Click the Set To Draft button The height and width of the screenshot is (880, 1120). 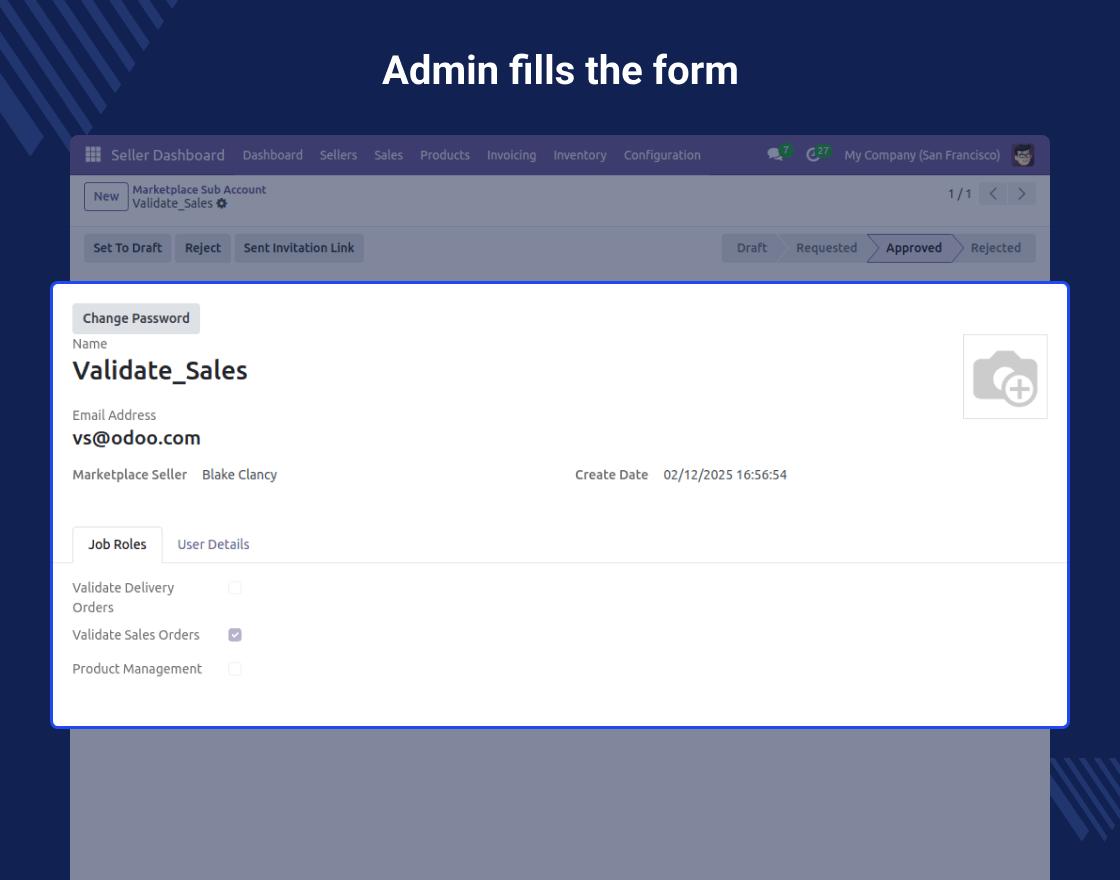128,248
